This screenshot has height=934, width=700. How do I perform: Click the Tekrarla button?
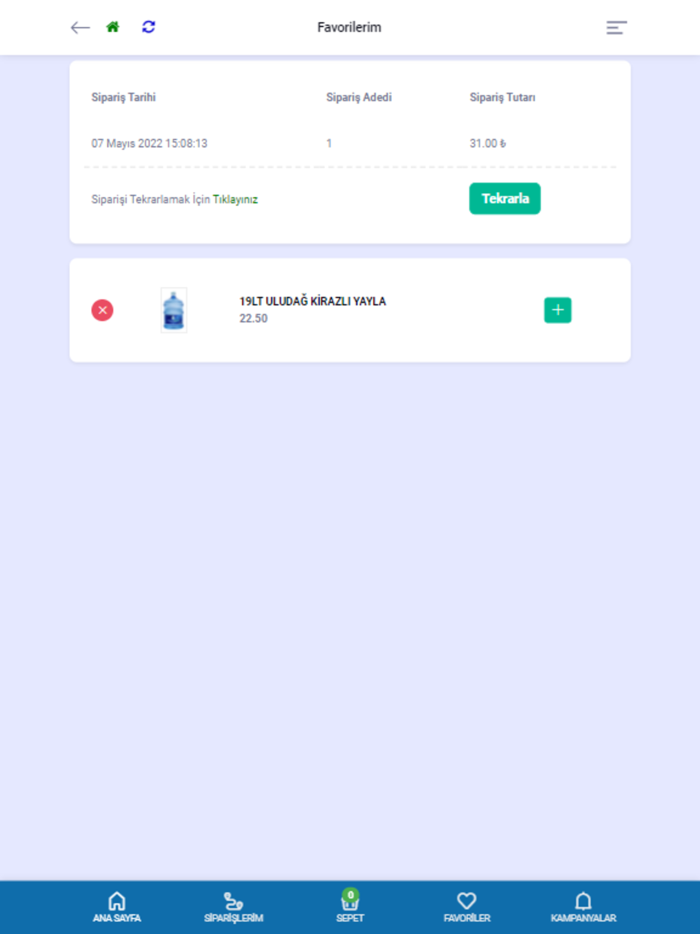[505, 198]
